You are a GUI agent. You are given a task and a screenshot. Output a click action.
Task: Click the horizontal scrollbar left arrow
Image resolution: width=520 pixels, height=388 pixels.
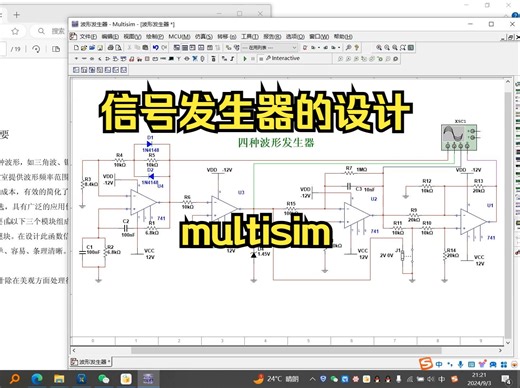[x=74, y=350]
